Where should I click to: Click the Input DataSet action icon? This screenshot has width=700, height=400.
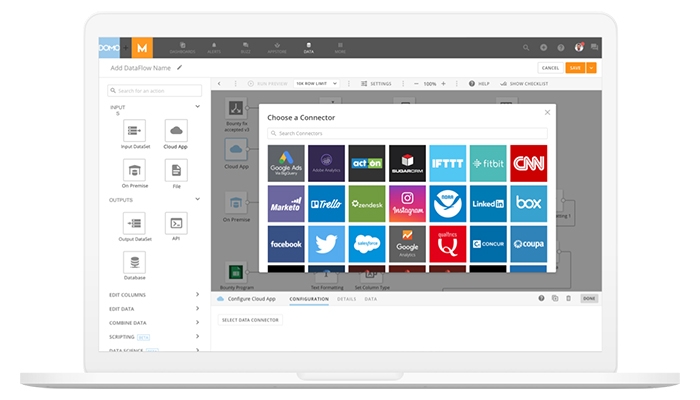134,130
